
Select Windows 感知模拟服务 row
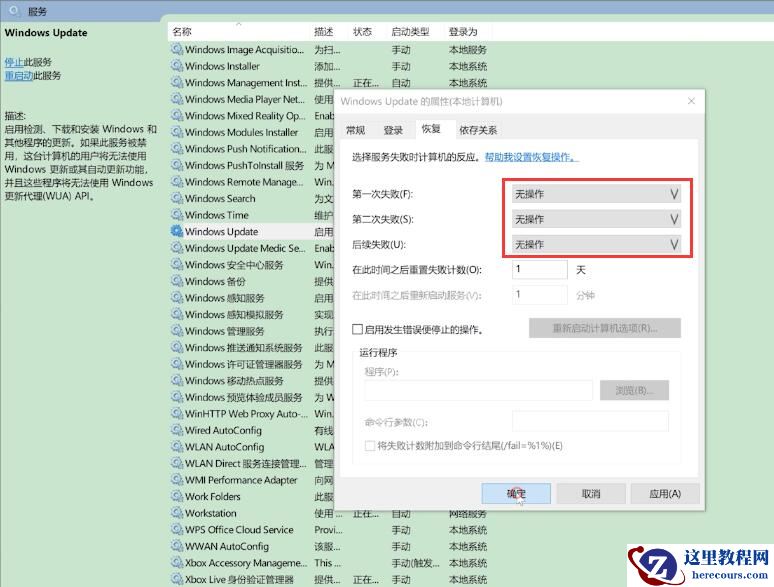point(252,314)
